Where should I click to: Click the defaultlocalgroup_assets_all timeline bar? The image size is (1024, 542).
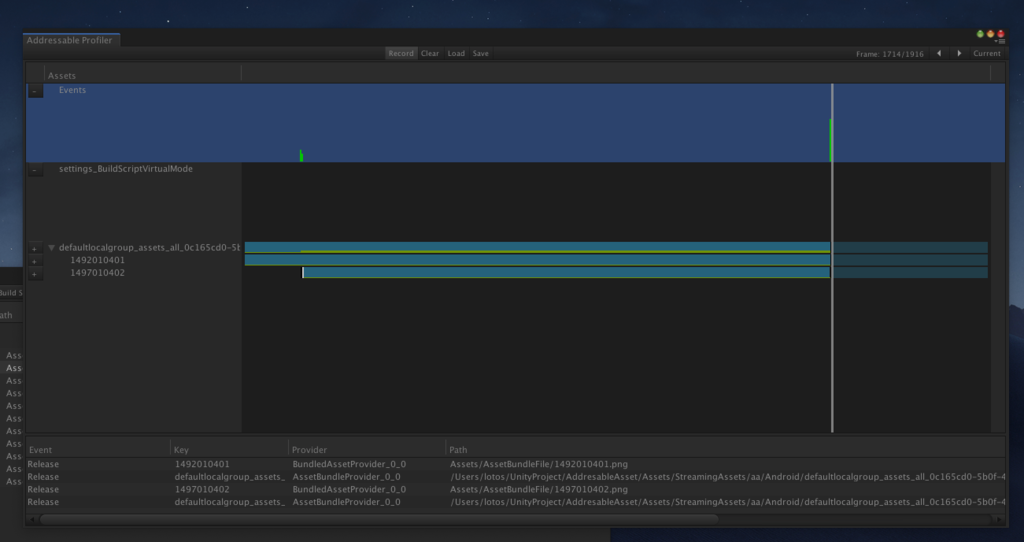click(x=537, y=247)
